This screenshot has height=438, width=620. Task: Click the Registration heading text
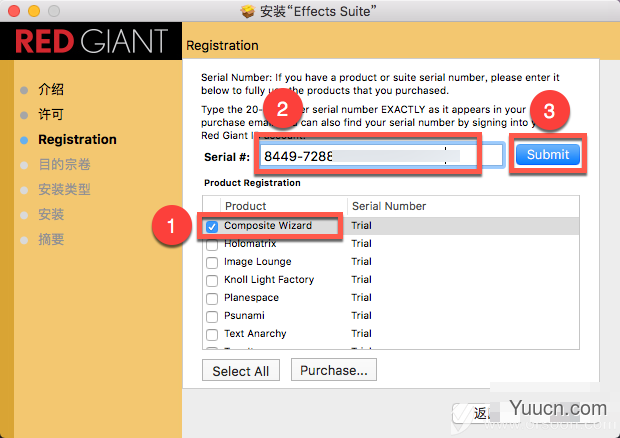coord(222,45)
